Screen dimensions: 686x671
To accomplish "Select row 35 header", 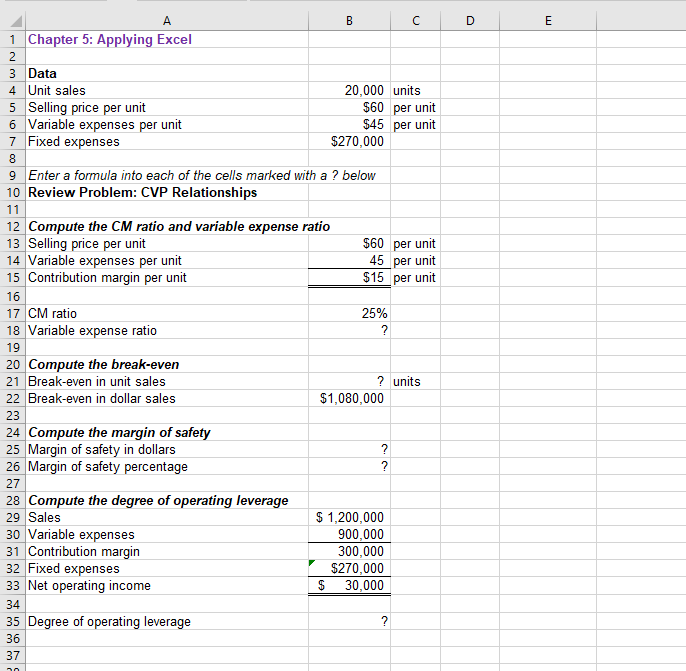I will pyautogui.click(x=13, y=622).
